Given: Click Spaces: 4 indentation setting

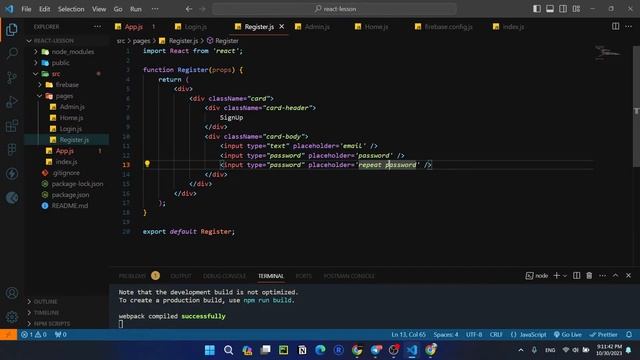Looking at the screenshot, I should (x=446, y=335).
